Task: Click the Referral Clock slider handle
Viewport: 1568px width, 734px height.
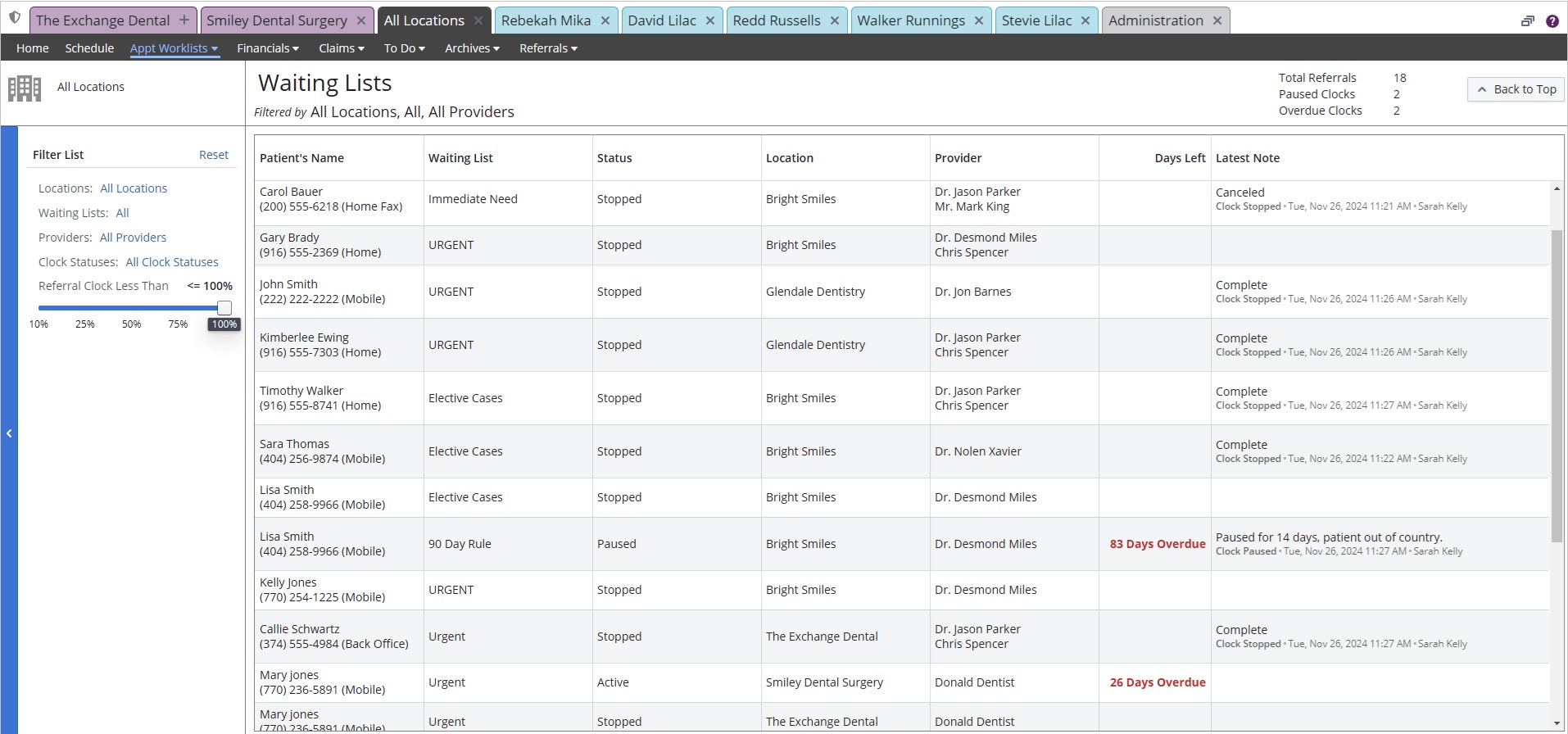Action: click(x=224, y=308)
